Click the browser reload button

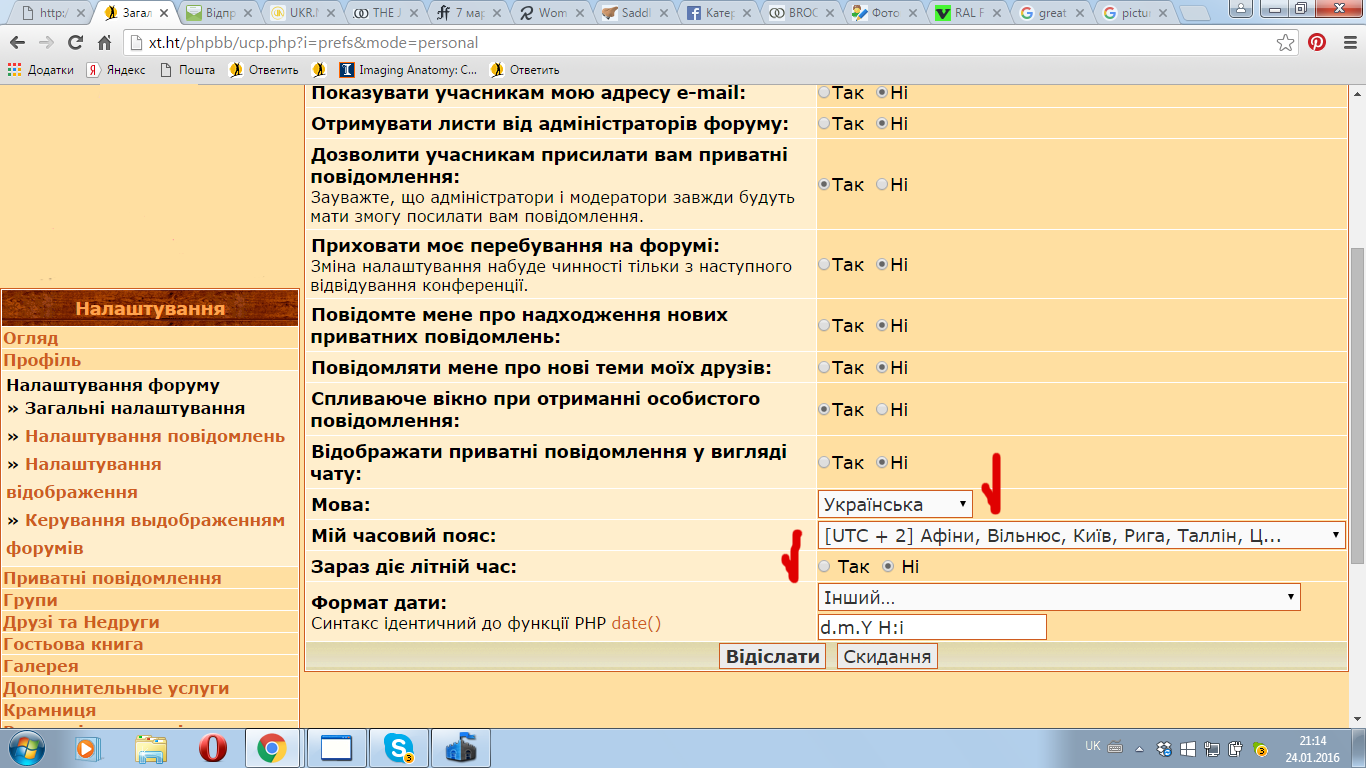click(x=75, y=43)
